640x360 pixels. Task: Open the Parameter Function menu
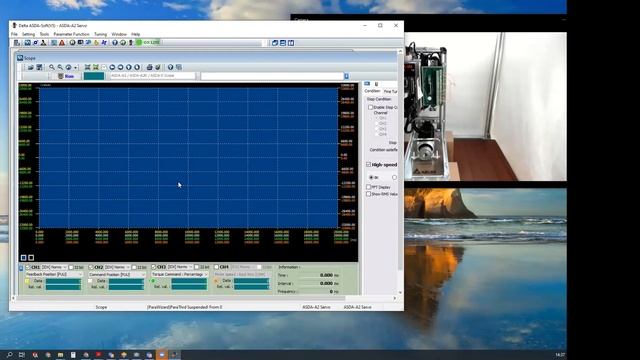[71, 34]
